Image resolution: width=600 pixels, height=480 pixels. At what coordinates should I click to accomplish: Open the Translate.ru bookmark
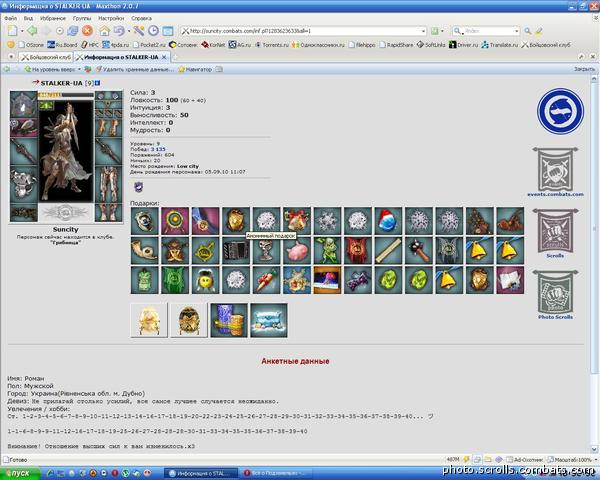pos(500,45)
